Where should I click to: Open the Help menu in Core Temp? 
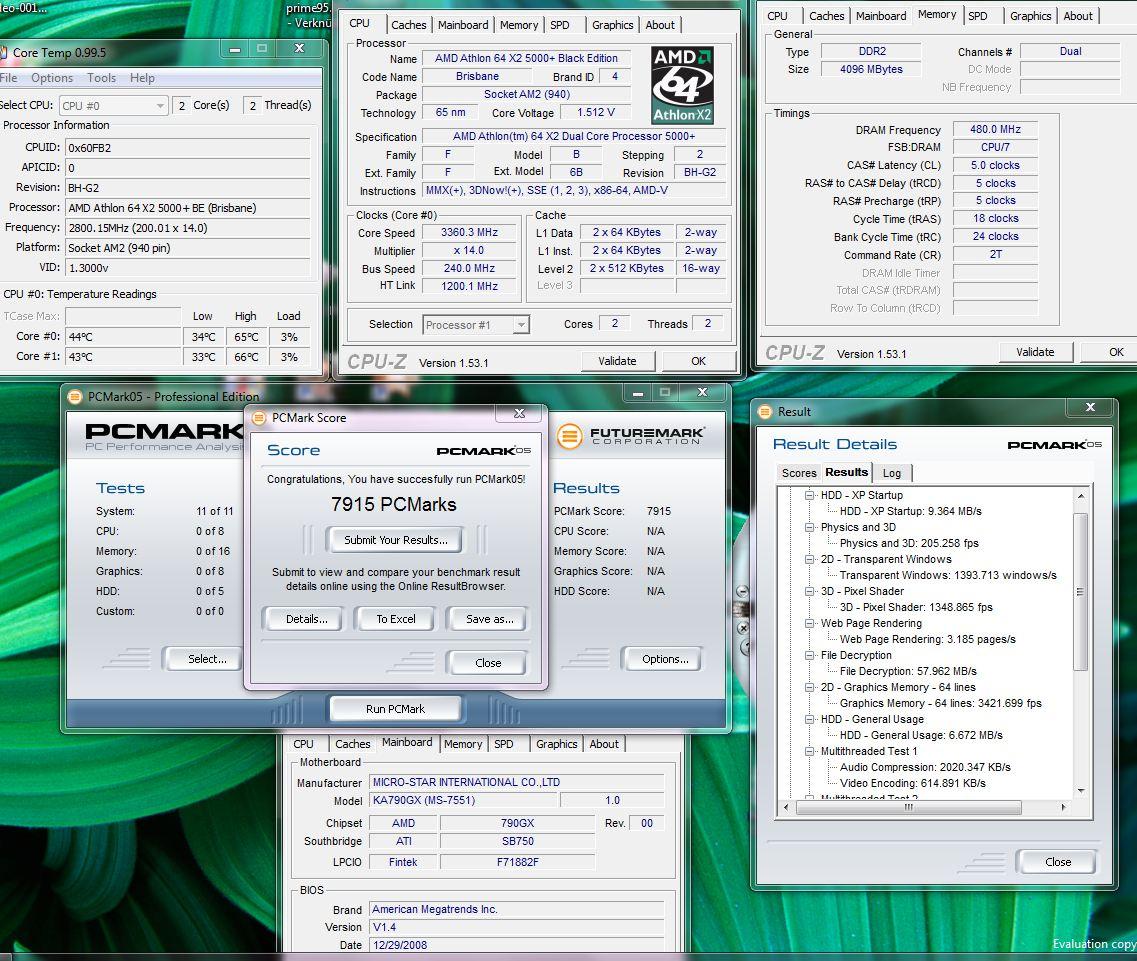pyautogui.click(x=142, y=78)
